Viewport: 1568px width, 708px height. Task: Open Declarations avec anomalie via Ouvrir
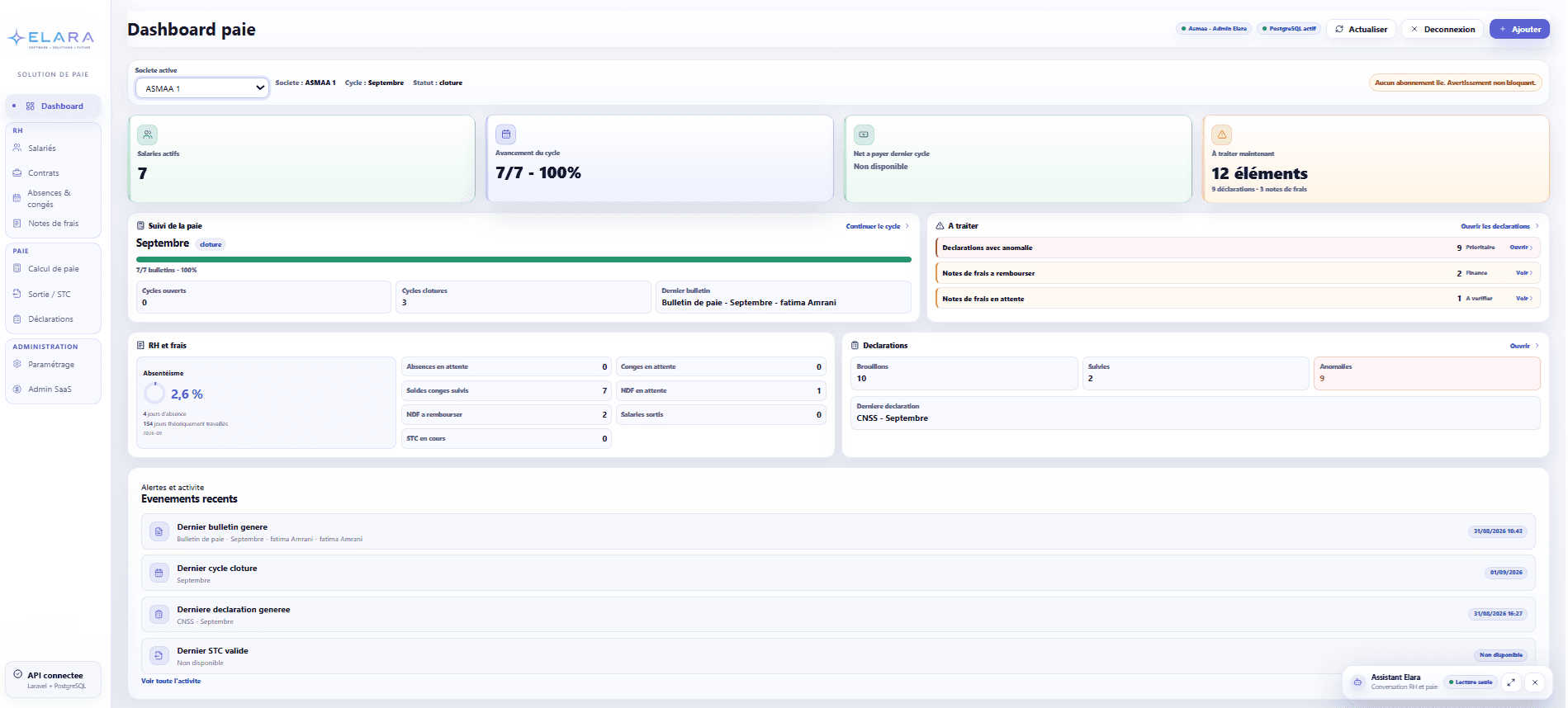(1521, 248)
